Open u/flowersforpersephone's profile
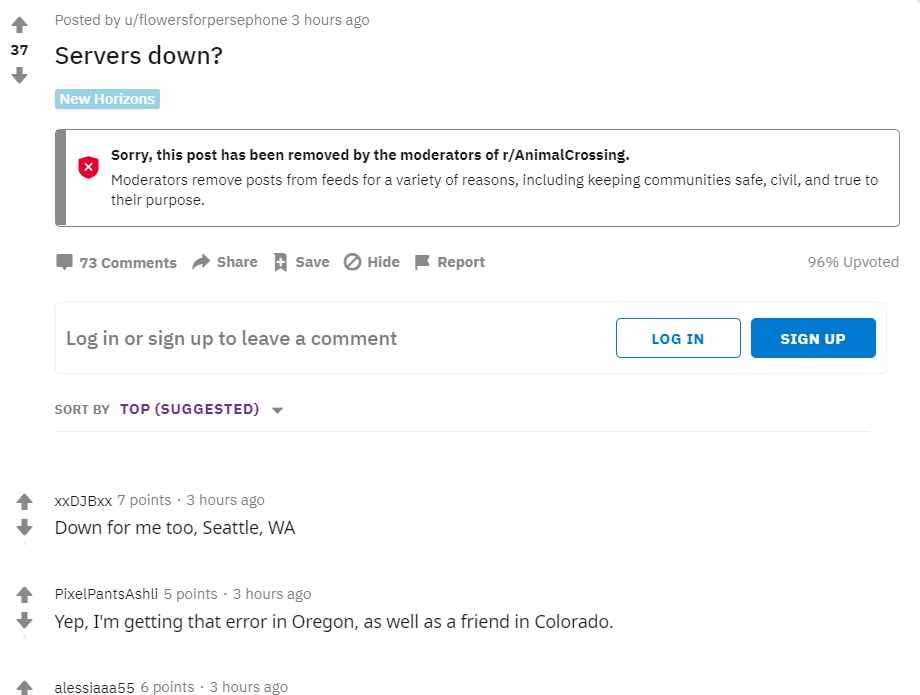Viewport: 920px width, 695px height. pos(206,20)
